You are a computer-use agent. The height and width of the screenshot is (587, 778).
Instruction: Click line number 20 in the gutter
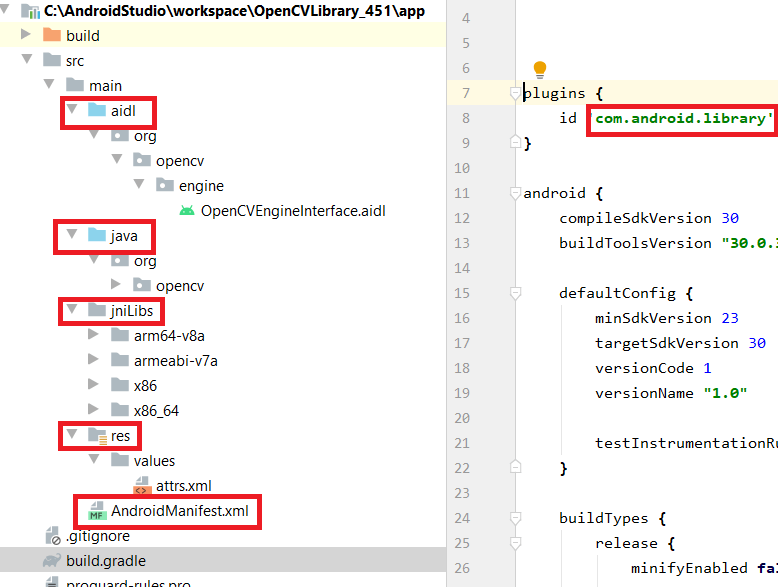[462, 418]
